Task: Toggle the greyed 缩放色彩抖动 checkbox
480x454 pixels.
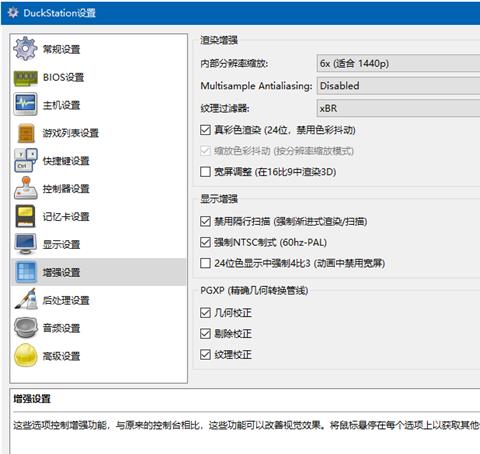Action: click(205, 151)
